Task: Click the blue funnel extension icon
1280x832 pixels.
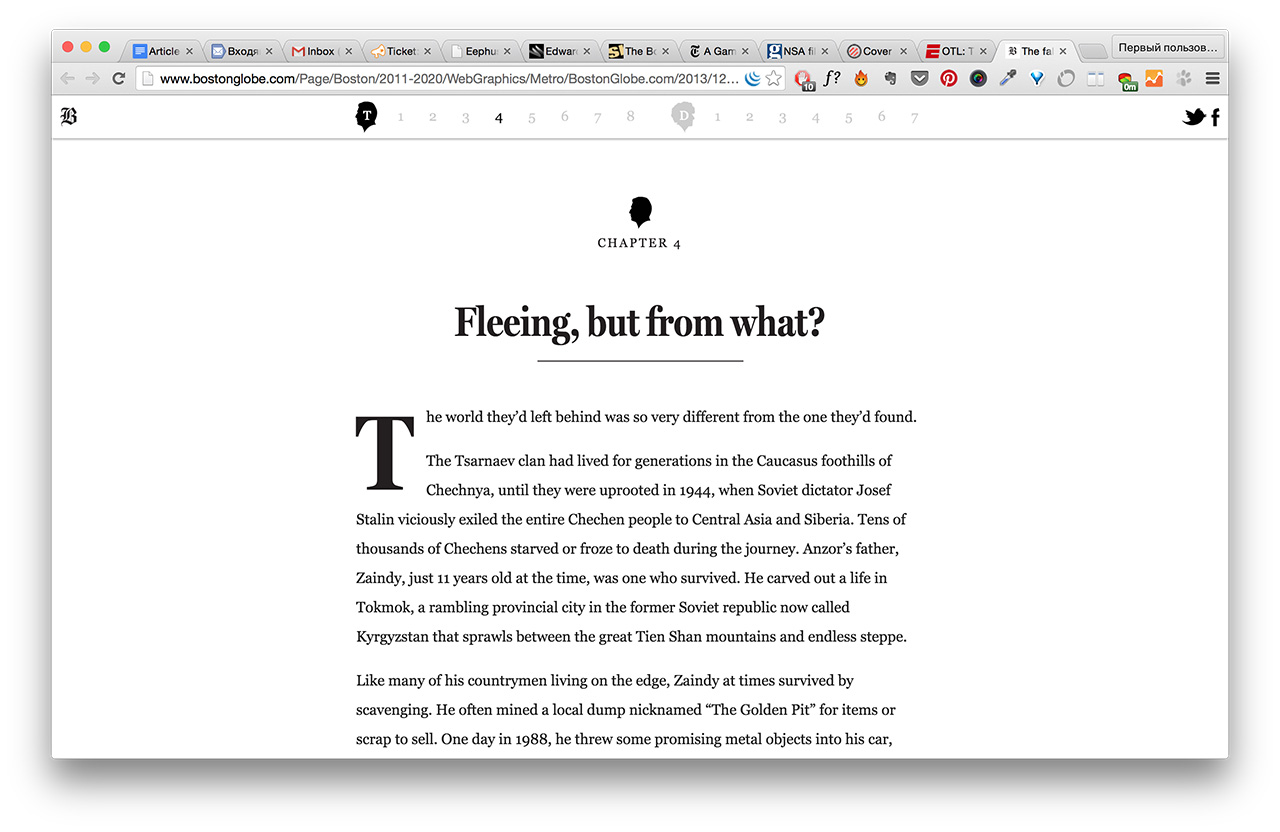Action: click(1037, 78)
